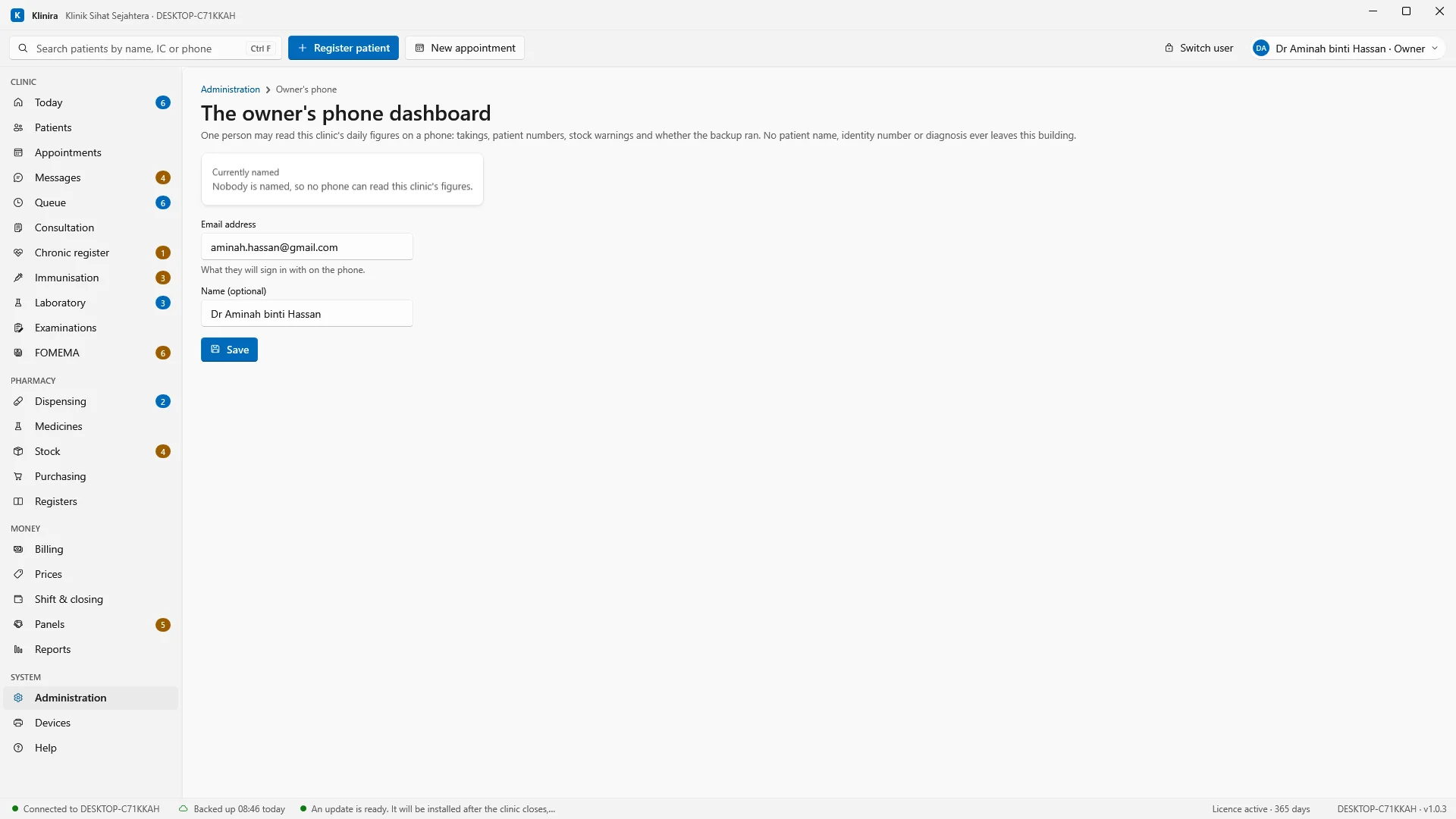The height and width of the screenshot is (819, 1456).
Task: Open the Queue clock icon
Action: (18, 202)
